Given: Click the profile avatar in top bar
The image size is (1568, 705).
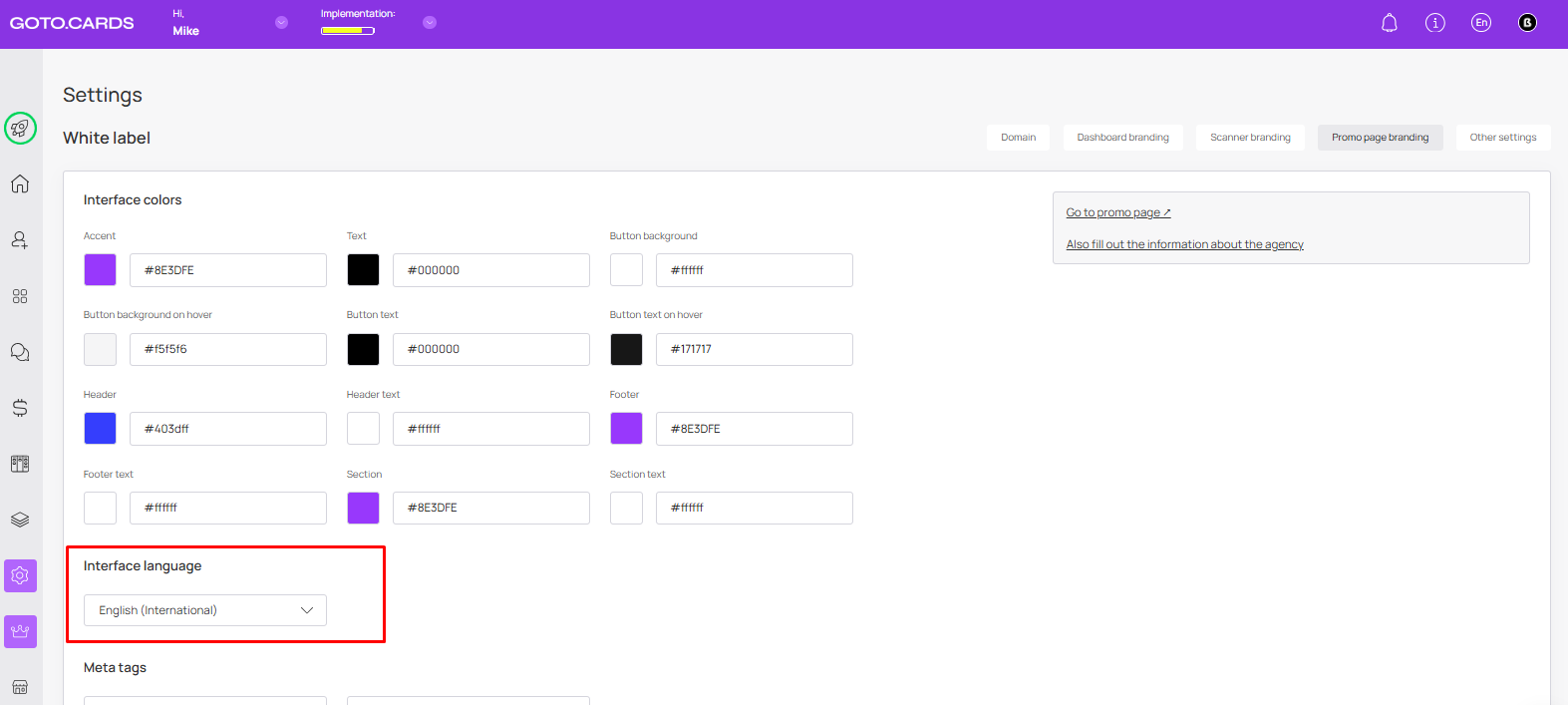Looking at the screenshot, I should 1527,23.
